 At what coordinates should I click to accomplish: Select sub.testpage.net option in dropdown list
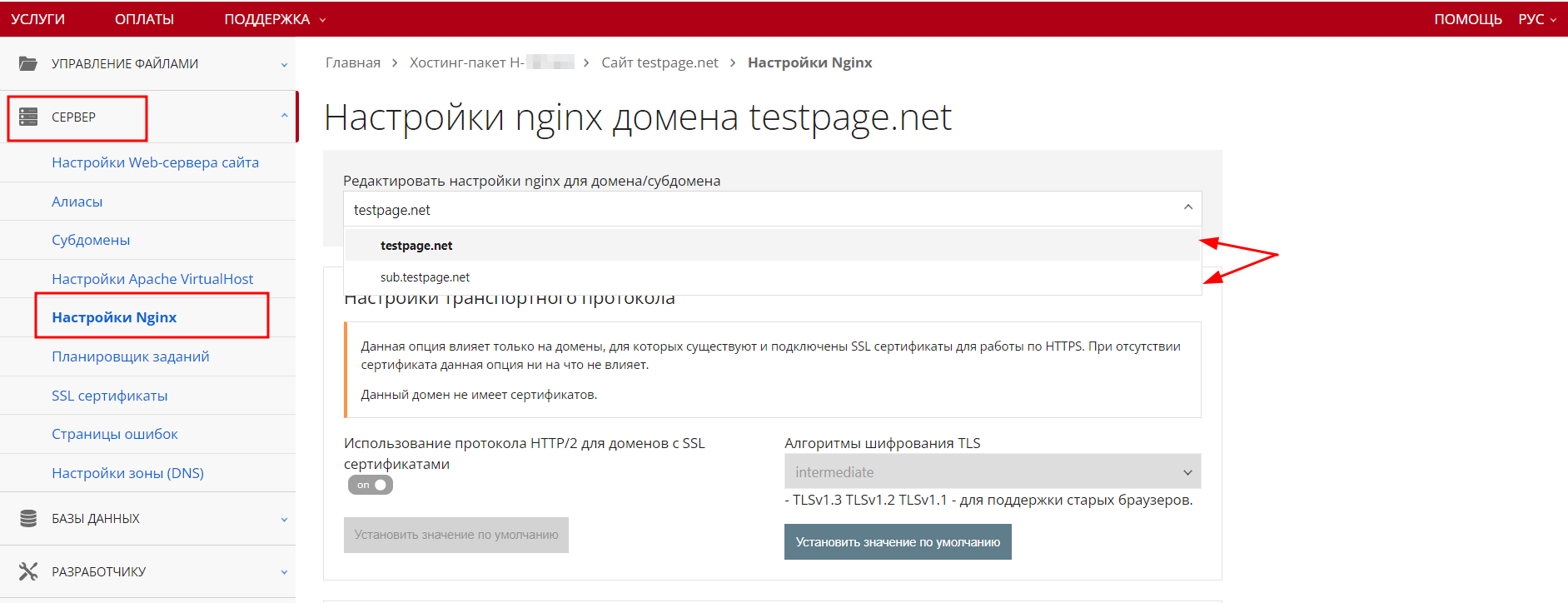coord(772,277)
